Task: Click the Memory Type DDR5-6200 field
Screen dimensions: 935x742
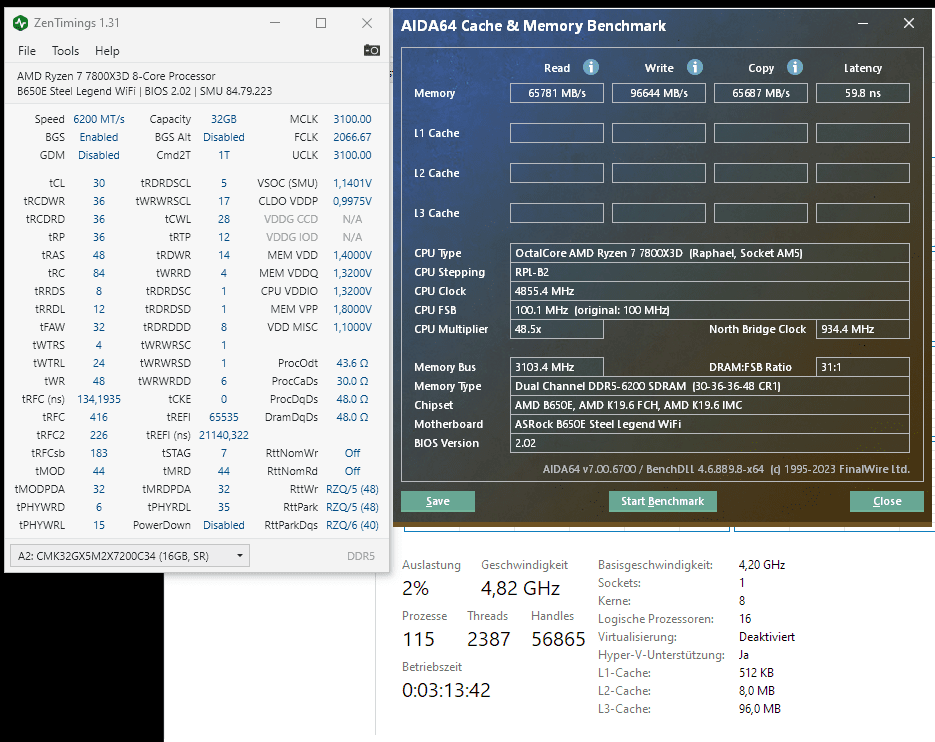Action: tap(710, 386)
